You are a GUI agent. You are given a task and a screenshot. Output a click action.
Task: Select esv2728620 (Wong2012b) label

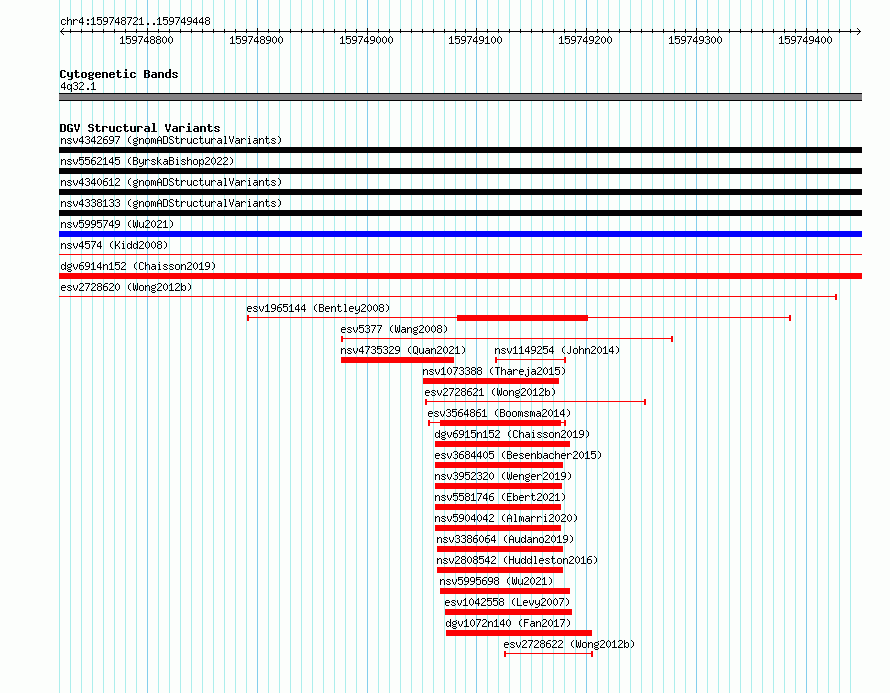click(126, 287)
